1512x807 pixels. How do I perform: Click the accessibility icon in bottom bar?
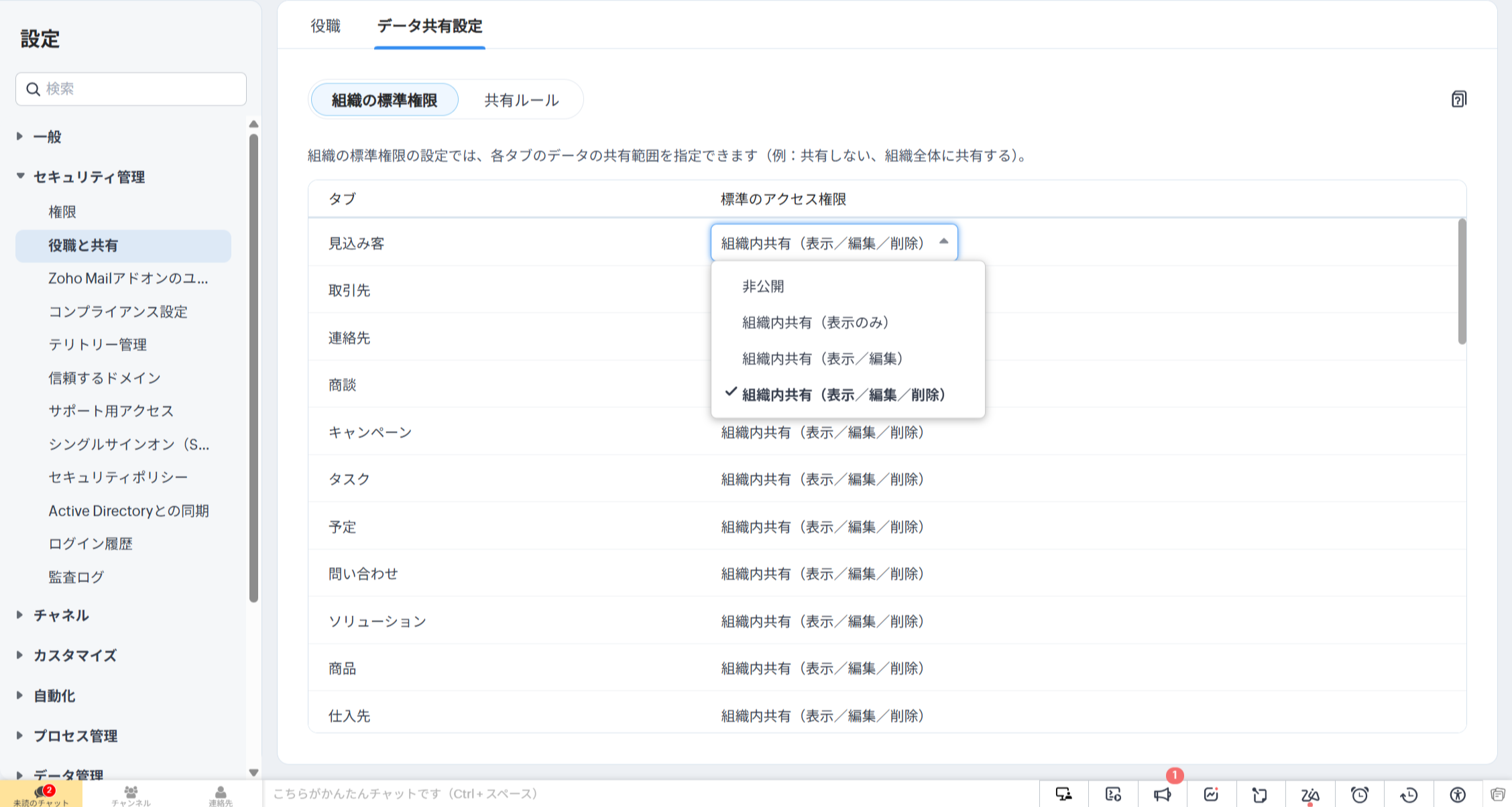point(1458,795)
